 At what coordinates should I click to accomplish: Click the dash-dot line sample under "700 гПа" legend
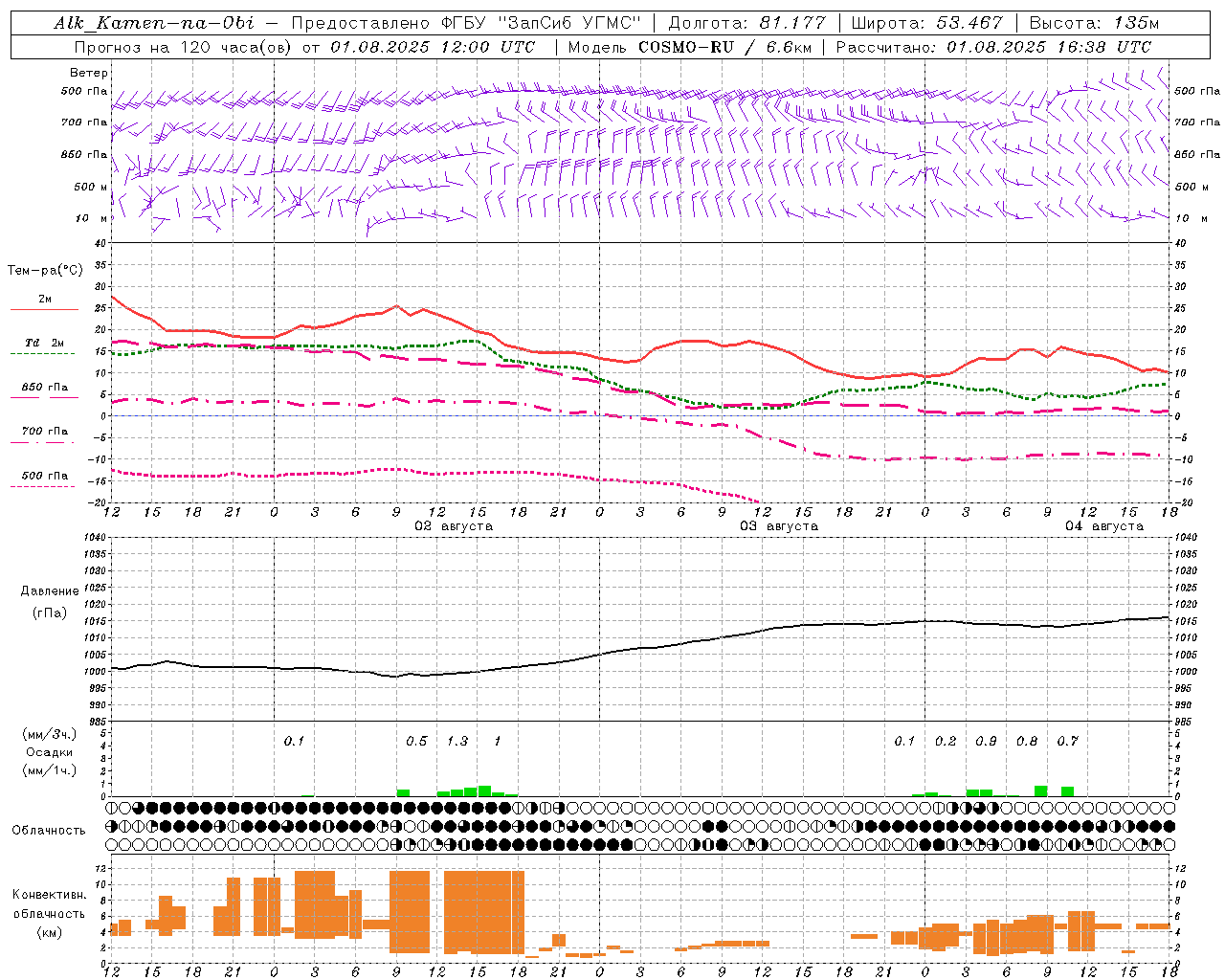pos(44,442)
